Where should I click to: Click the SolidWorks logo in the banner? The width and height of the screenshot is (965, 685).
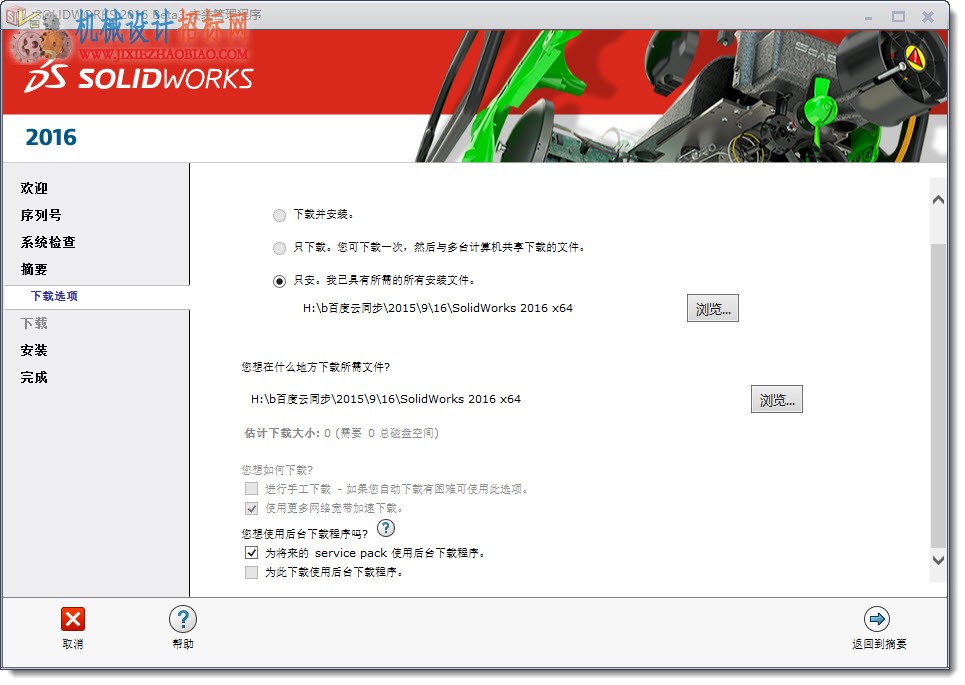pos(139,79)
